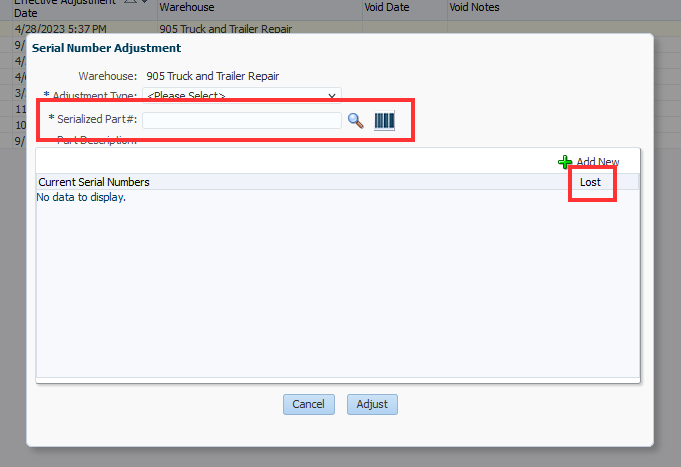Open the serialized part search magnifier
The height and width of the screenshot is (467, 681).
[356, 121]
